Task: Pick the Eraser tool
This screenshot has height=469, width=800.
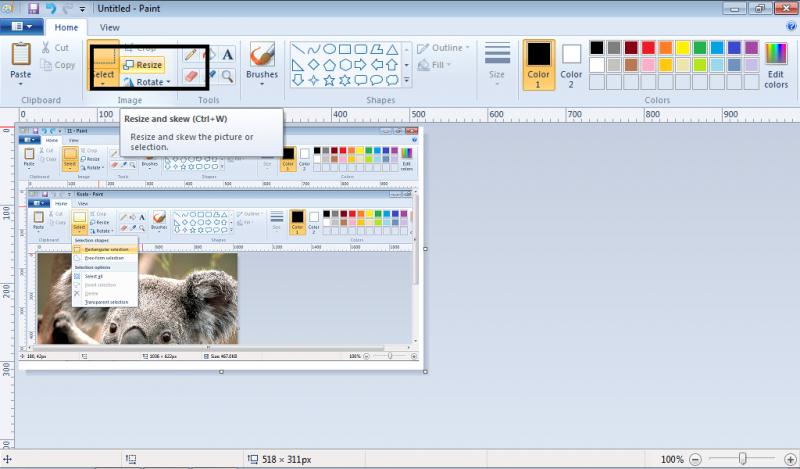Action: pos(193,75)
